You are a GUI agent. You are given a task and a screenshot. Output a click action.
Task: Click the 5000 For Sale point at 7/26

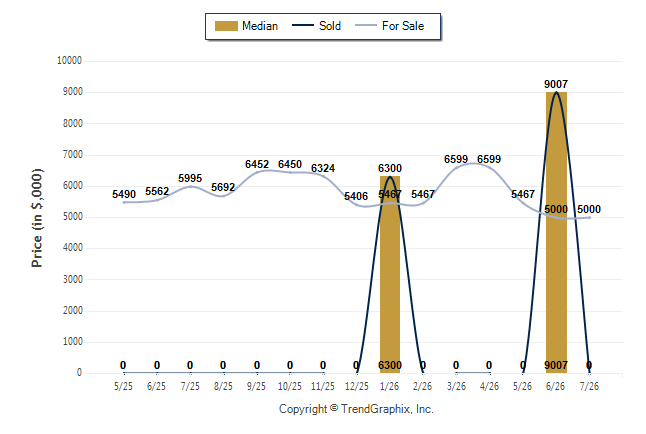point(590,218)
